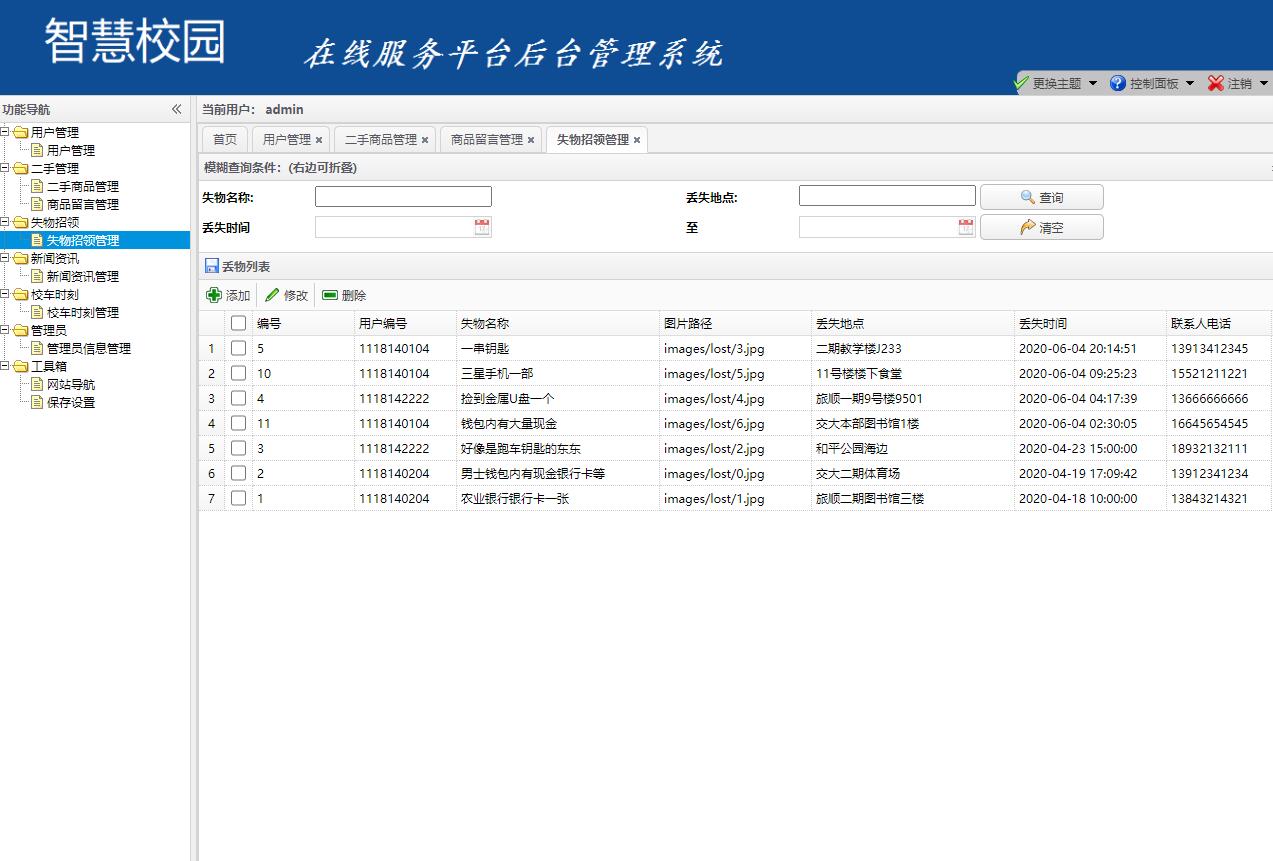Switch to the 二手商品管理 tab
Viewport: 1273px width, 861px height.
tap(379, 139)
